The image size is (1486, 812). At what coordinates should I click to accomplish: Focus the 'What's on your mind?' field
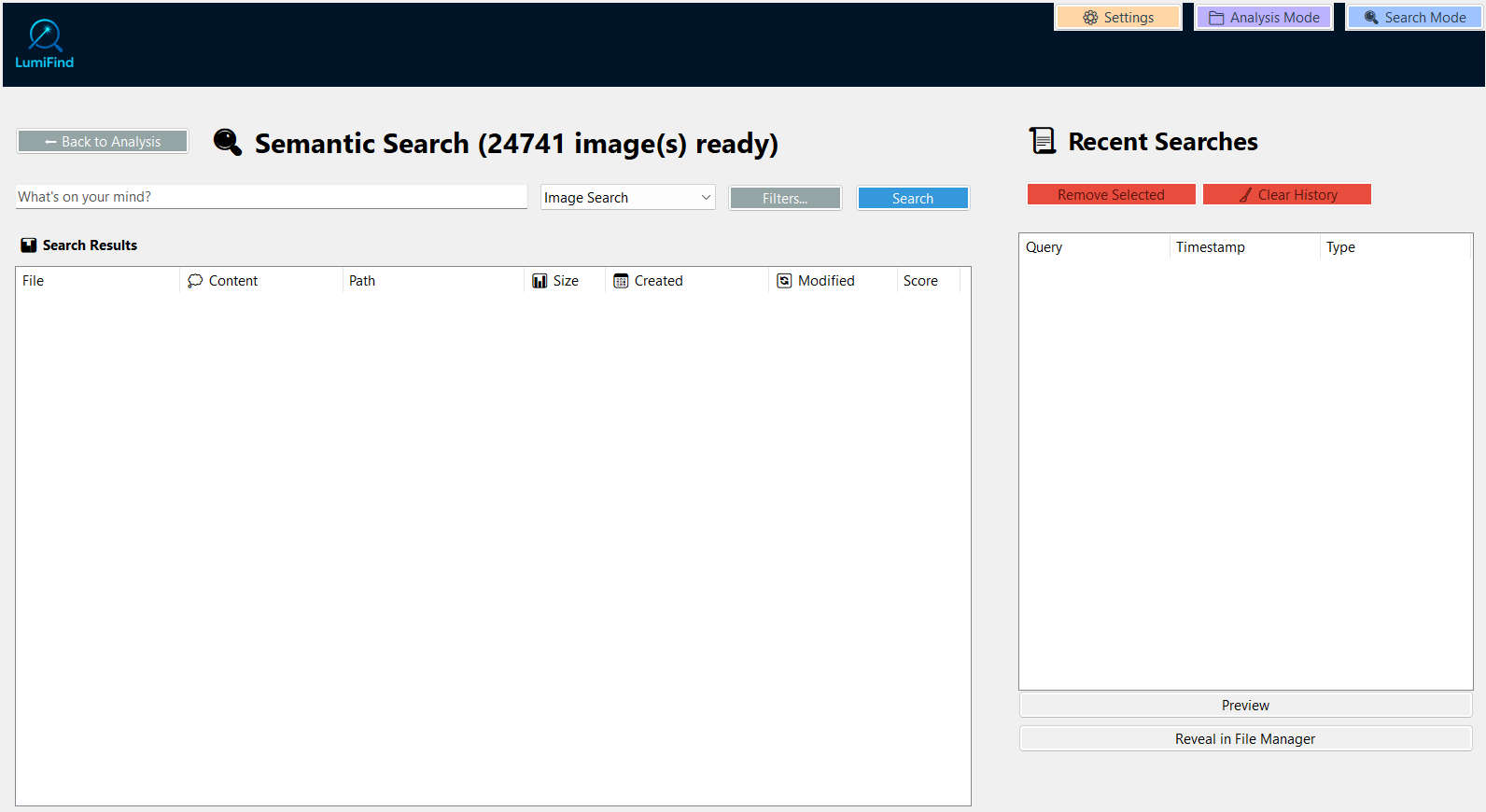point(272,197)
